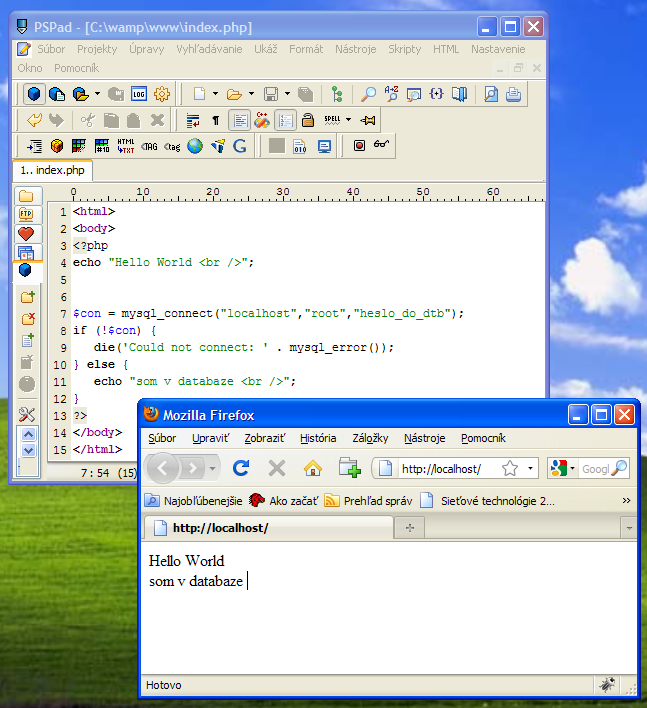Open Sieťové technológie 2... bookmark
The width and height of the screenshot is (647, 708).
click(x=488, y=501)
